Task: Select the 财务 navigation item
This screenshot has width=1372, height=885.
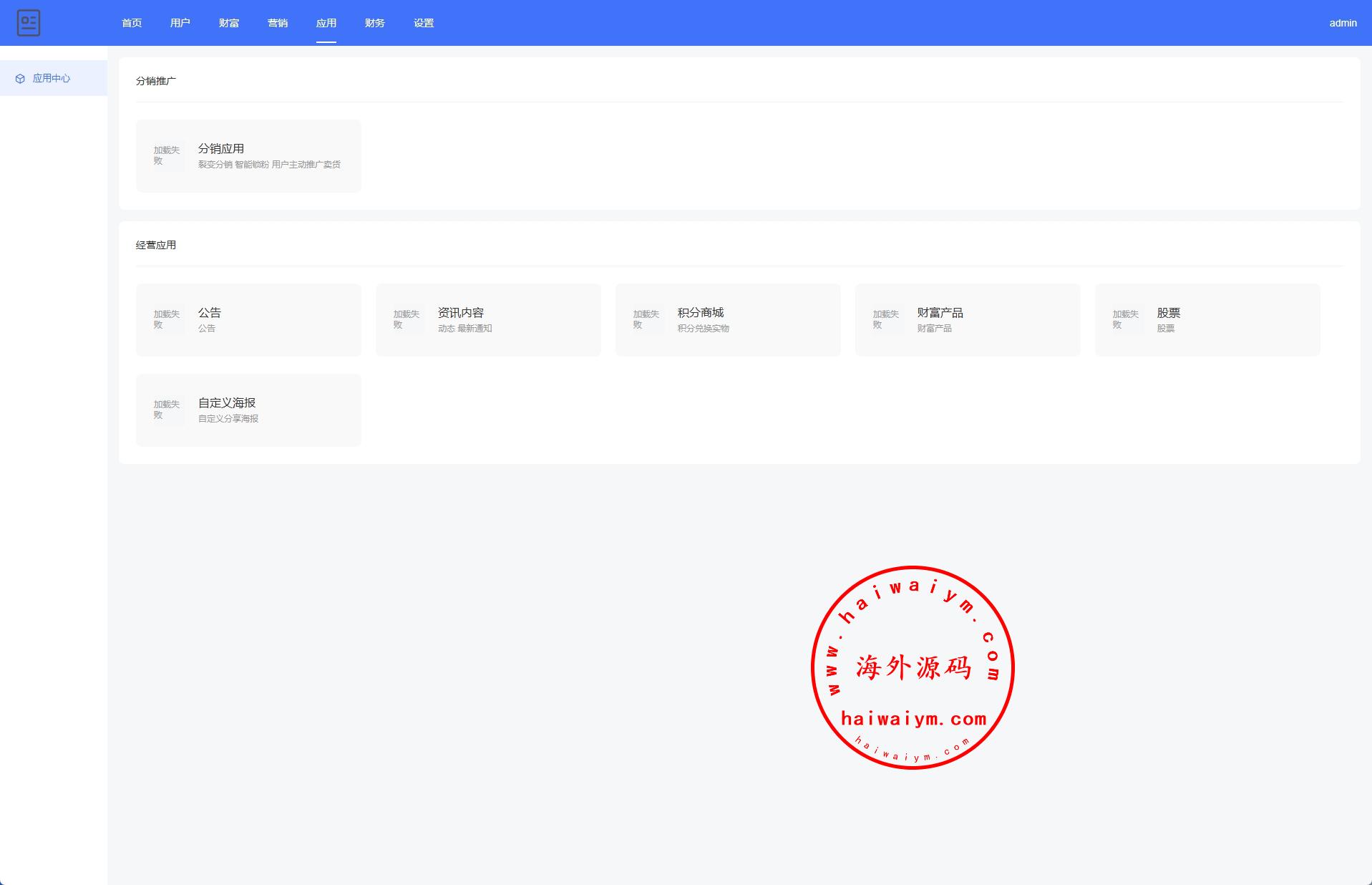Action: click(x=375, y=23)
